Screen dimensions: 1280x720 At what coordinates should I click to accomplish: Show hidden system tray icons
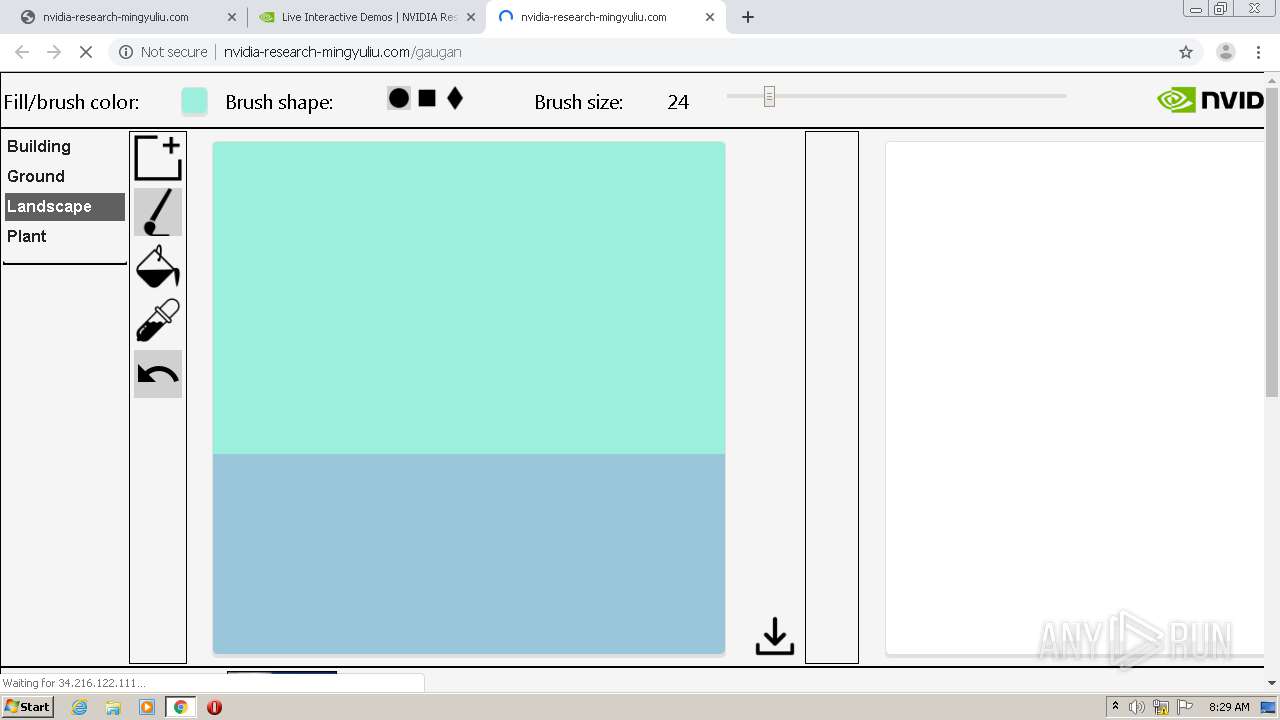click(1115, 707)
